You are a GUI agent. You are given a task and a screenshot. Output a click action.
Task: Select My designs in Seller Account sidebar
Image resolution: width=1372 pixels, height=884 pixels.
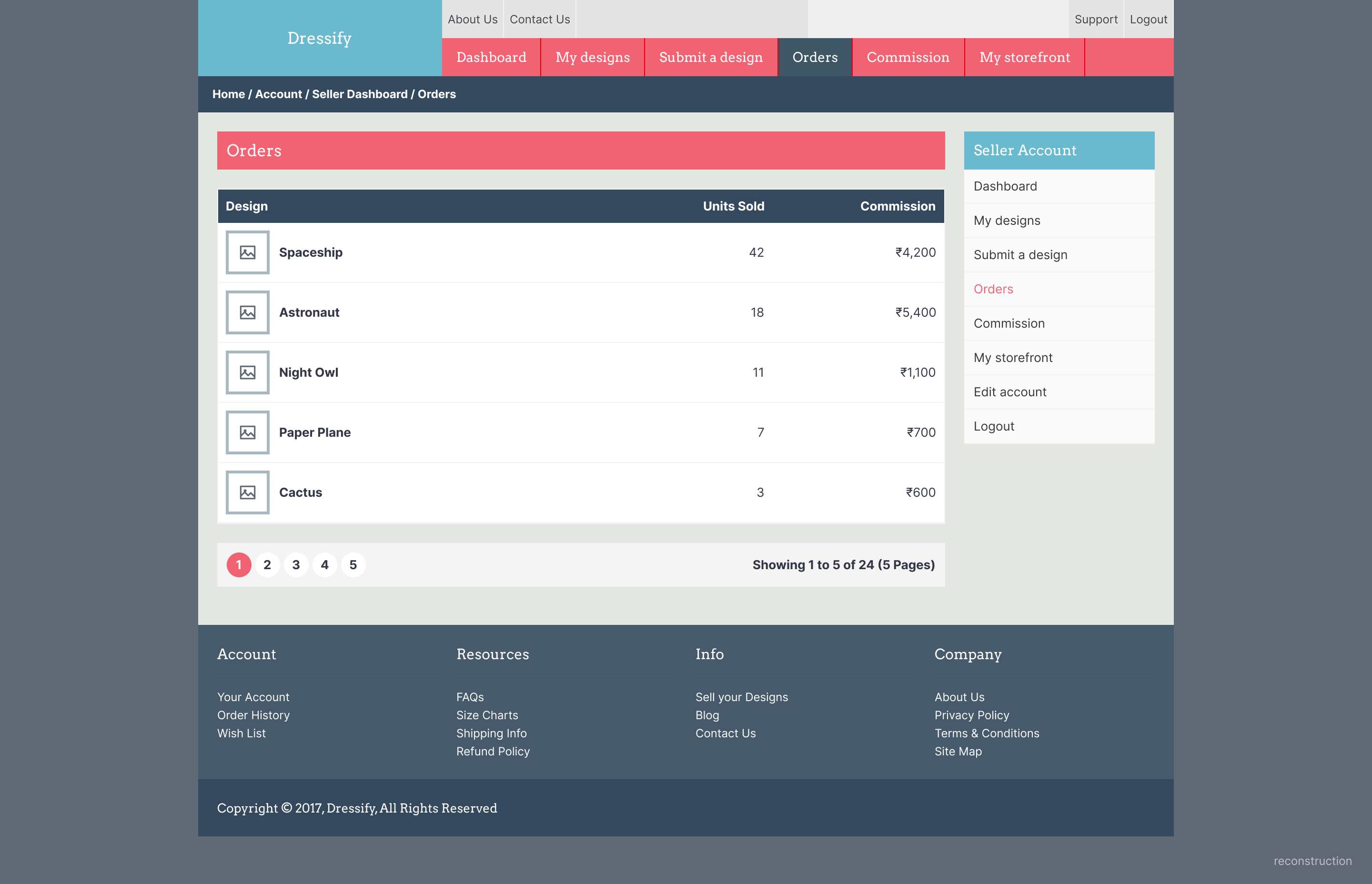click(x=1059, y=221)
